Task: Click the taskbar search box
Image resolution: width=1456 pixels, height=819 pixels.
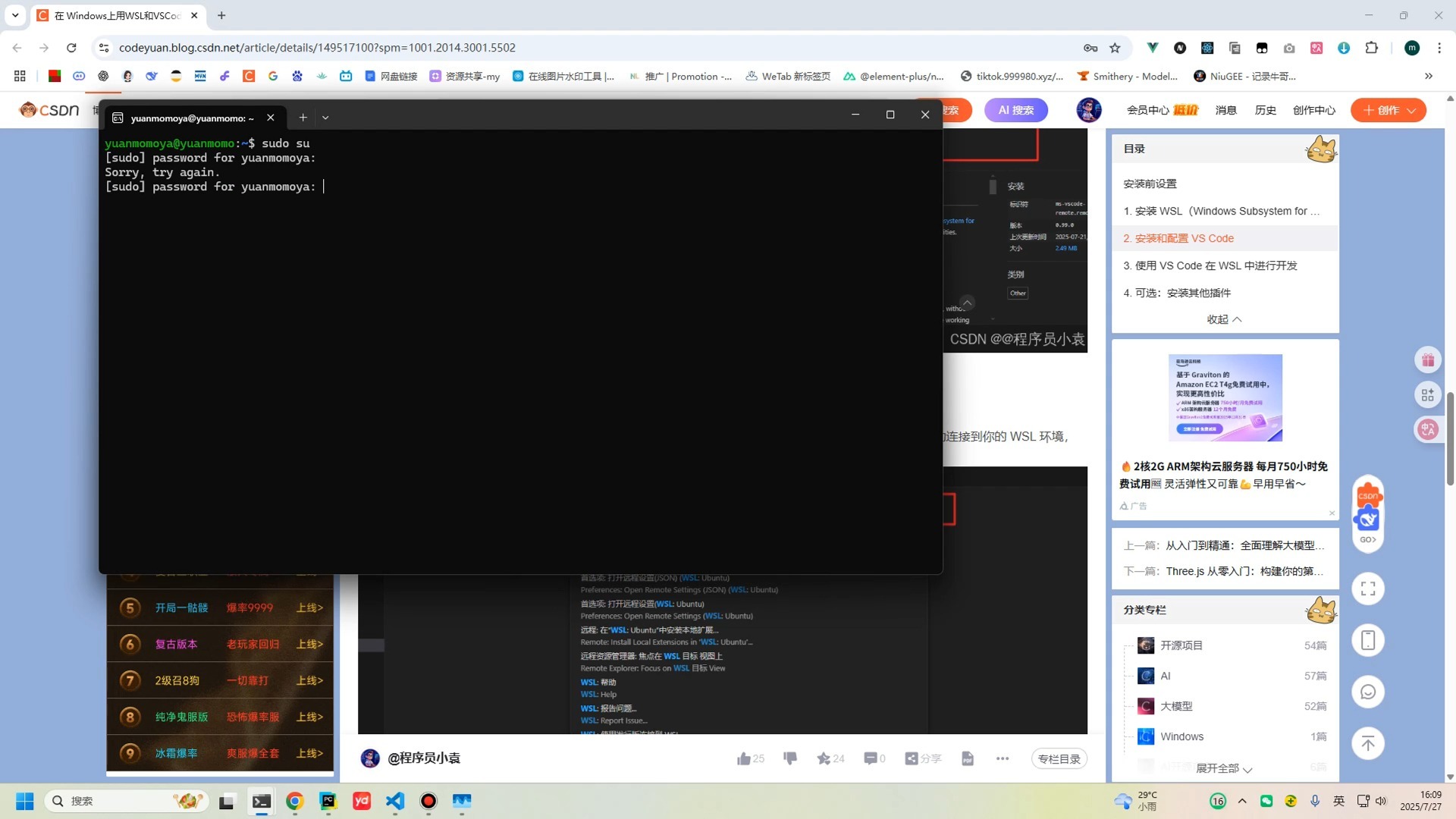Action: tap(127, 801)
